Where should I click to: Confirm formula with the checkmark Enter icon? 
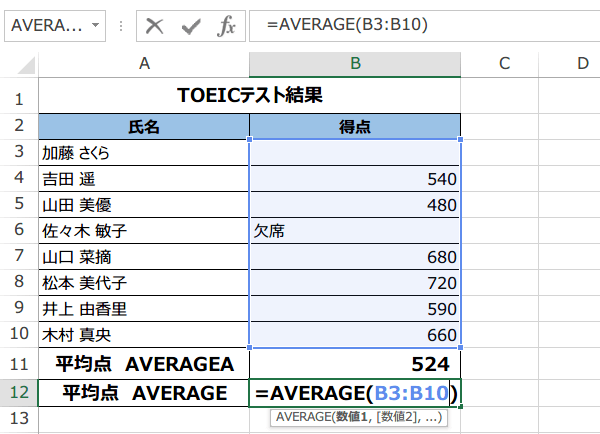pos(191,26)
